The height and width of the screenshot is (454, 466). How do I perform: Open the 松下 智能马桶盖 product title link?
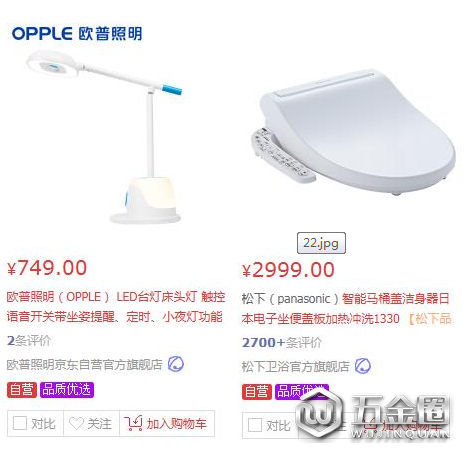(x=346, y=308)
